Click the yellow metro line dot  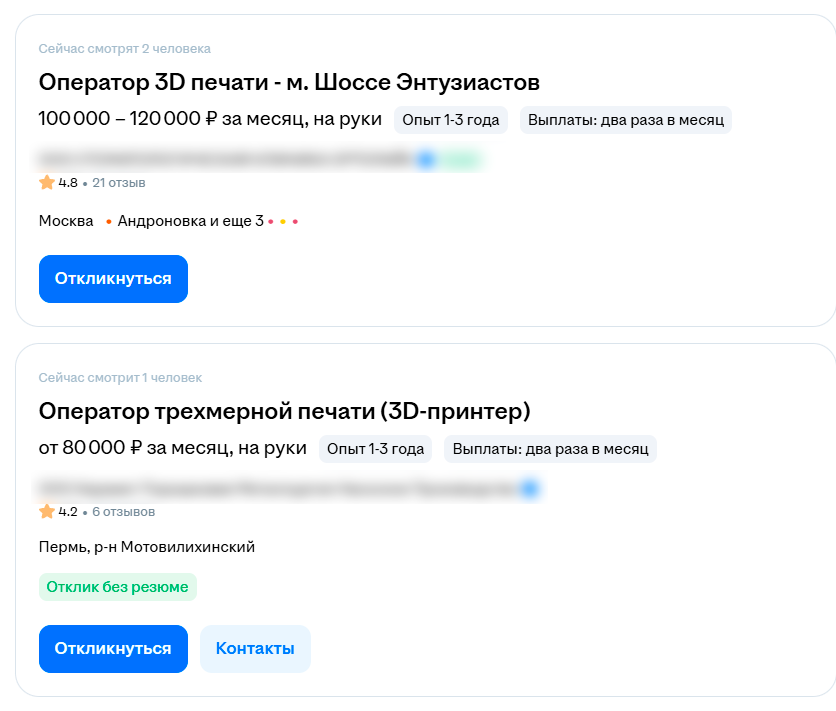[282, 221]
